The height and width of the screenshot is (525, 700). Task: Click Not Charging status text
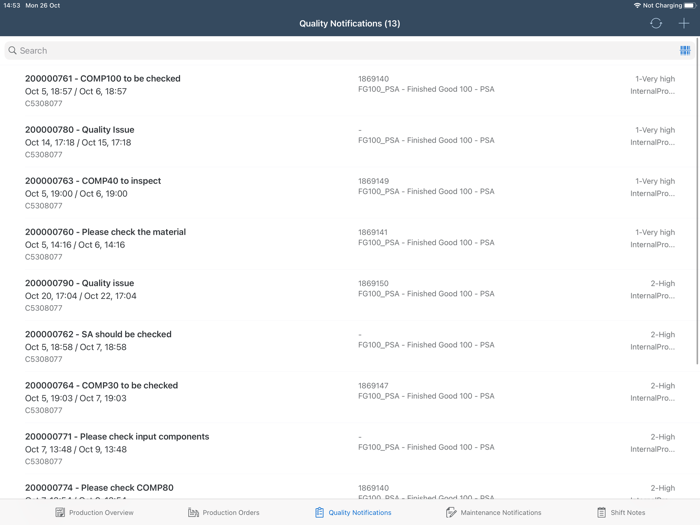[662, 5]
